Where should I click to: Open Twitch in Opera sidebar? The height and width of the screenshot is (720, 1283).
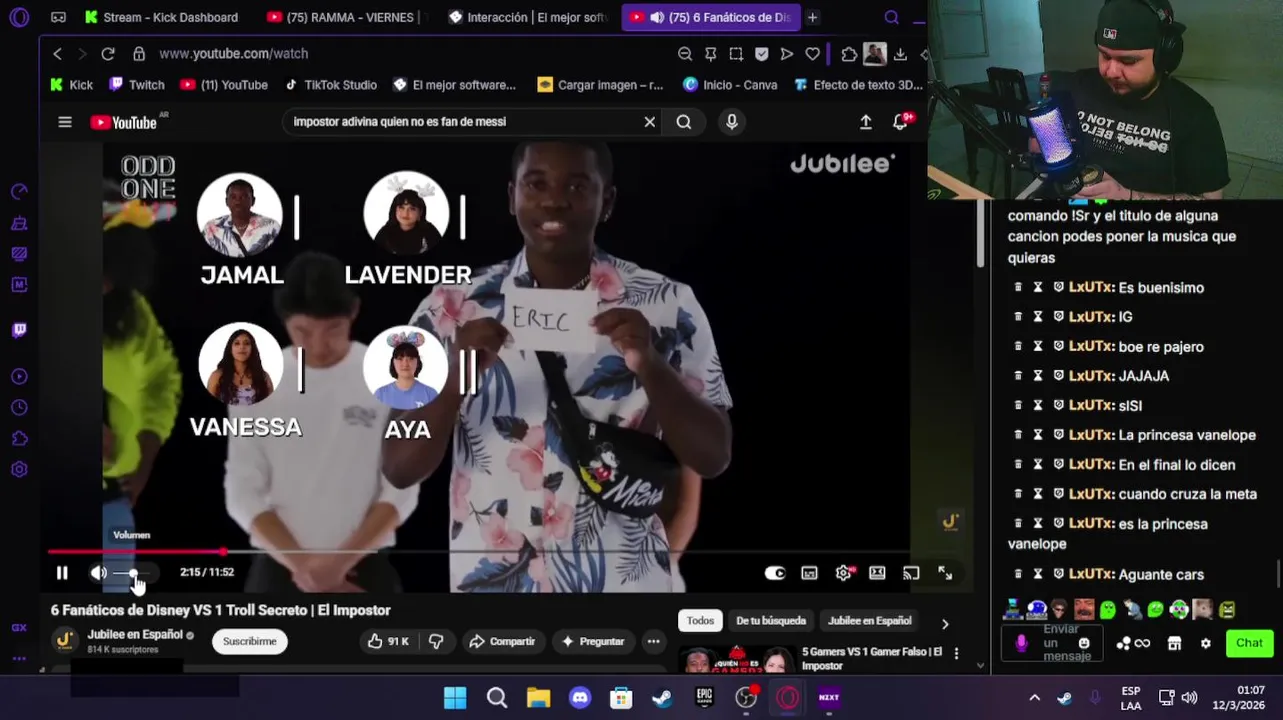[x=19, y=330]
